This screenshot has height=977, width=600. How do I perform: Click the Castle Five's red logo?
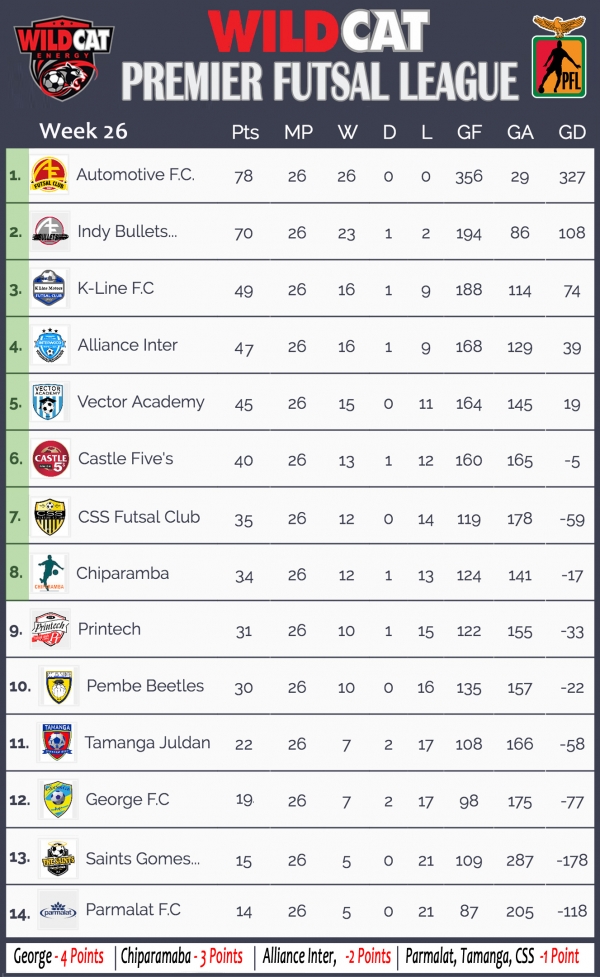(x=50, y=459)
